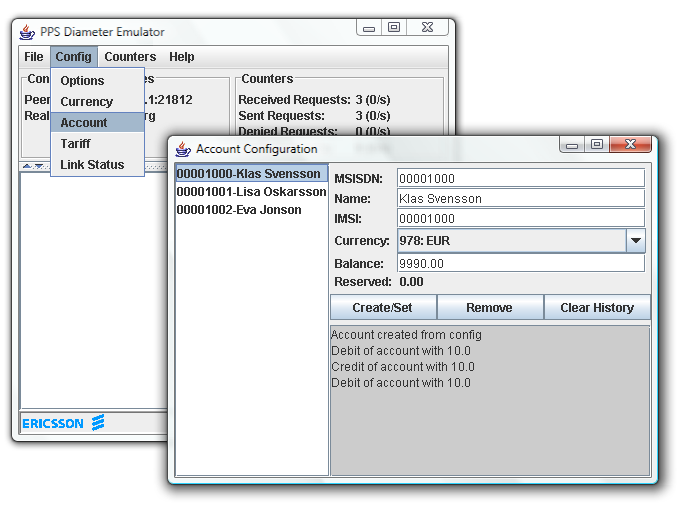Click the Config menu
Viewport: 680px width, 508px height.
tap(73, 57)
